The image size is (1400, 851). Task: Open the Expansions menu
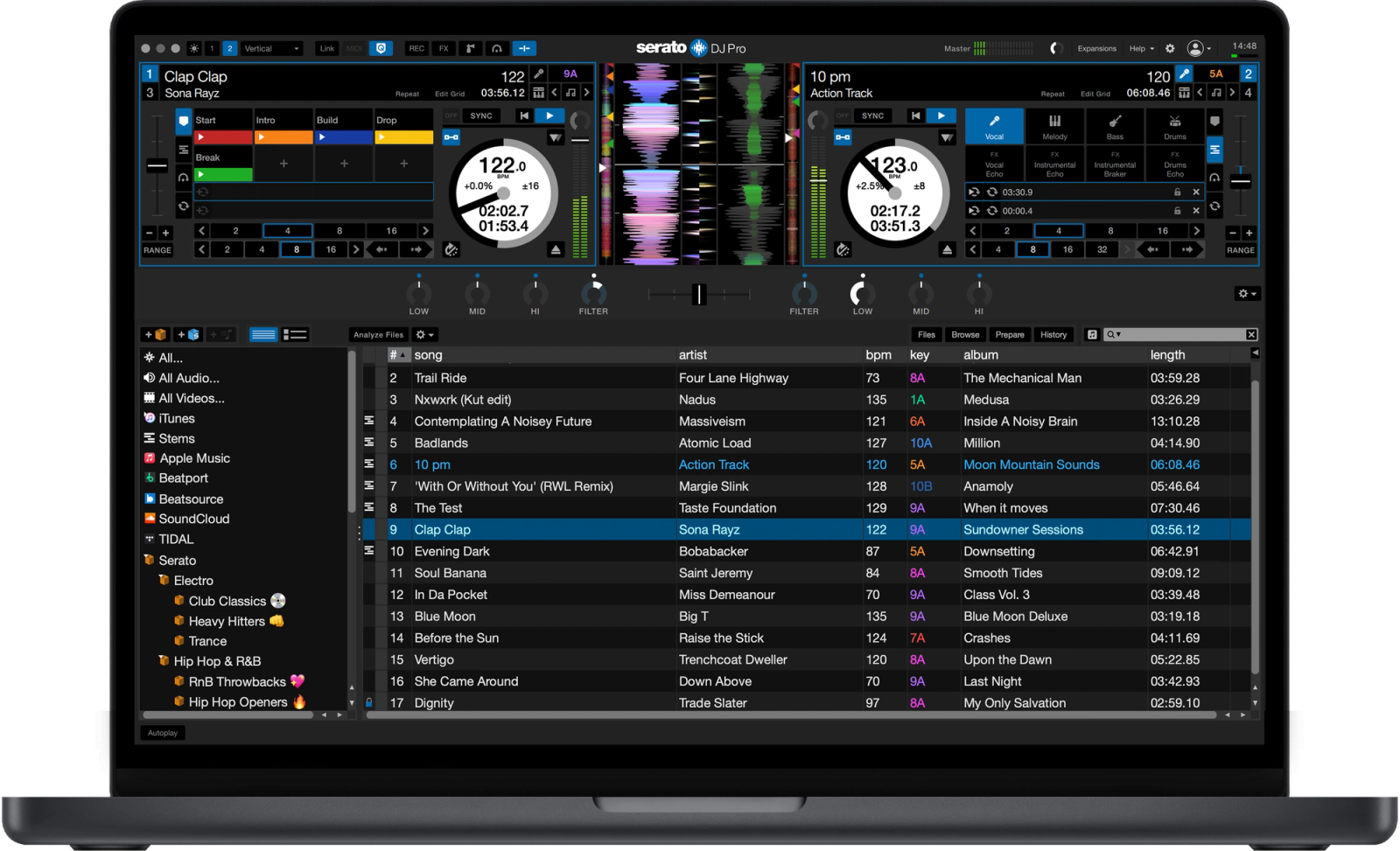pos(1096,49)
